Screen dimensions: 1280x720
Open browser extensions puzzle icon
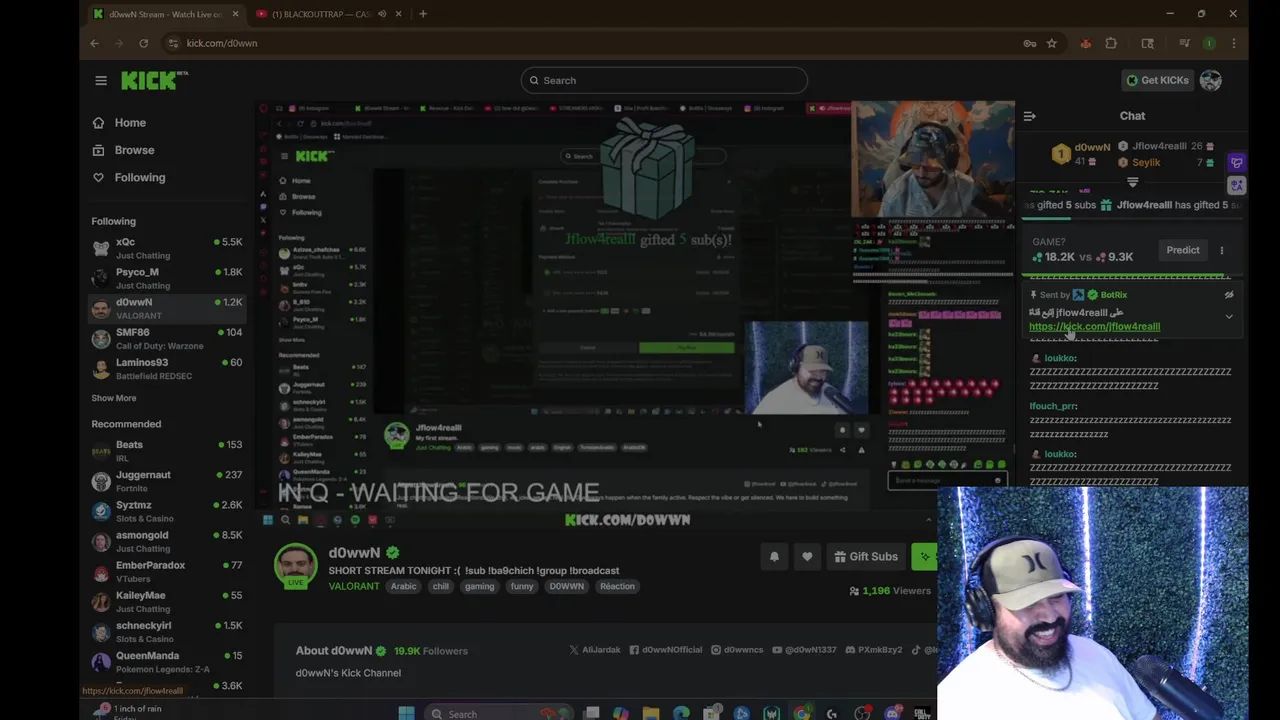click(x=1111, y=43)
